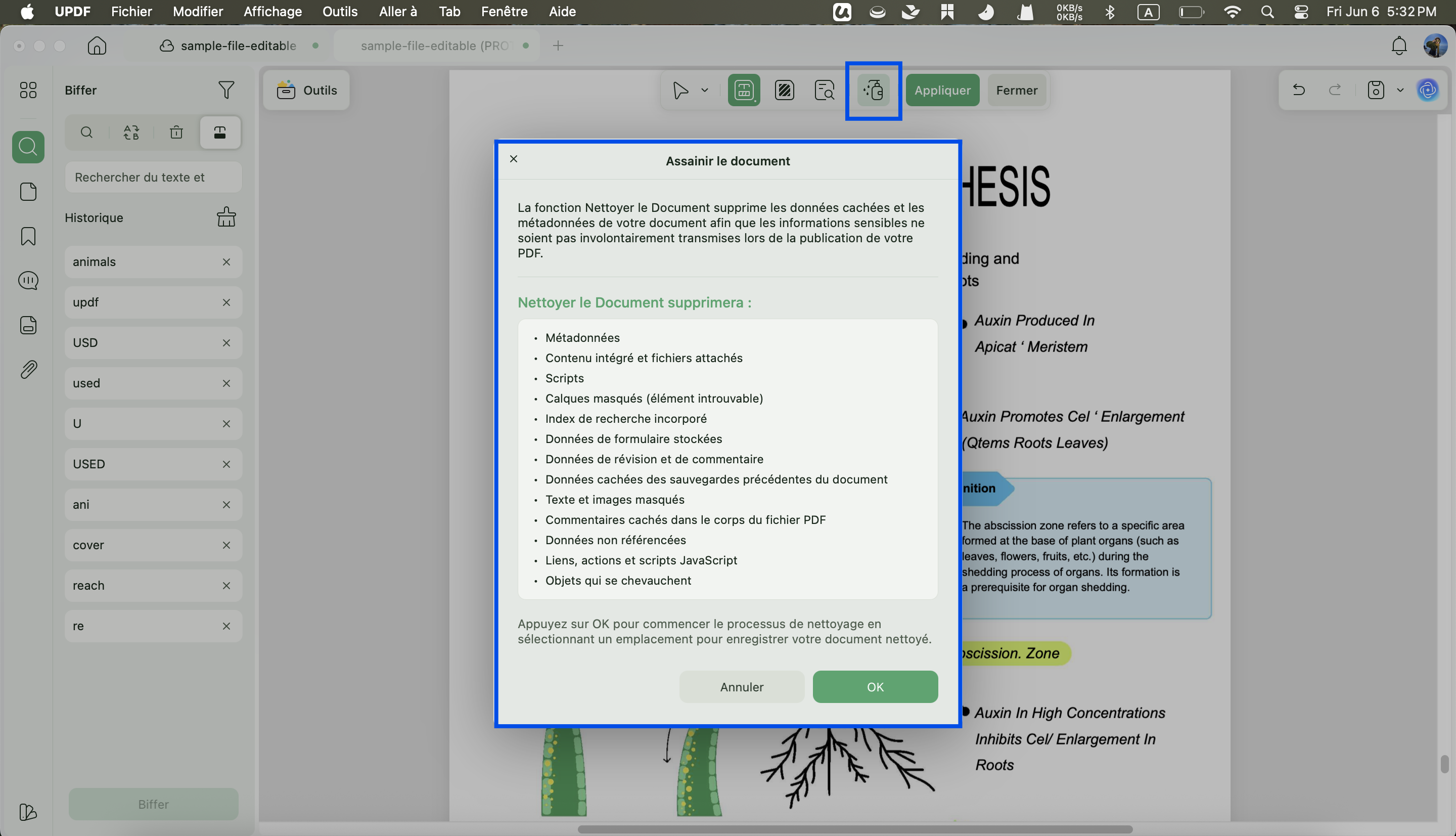The width and height of the screenshot is (1456, 836).
Task: Open the comments sidebar icon
Action: coord(28,280)
